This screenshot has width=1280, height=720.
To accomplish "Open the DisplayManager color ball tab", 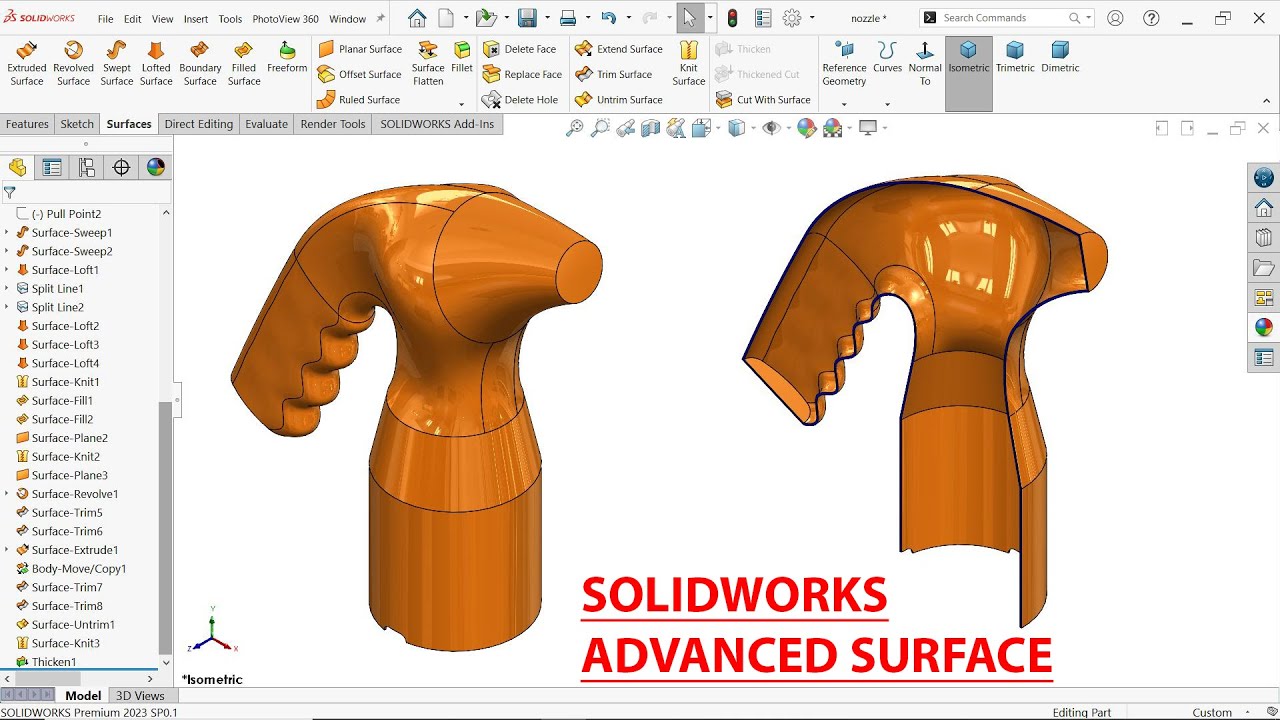I will coord(156,167).
